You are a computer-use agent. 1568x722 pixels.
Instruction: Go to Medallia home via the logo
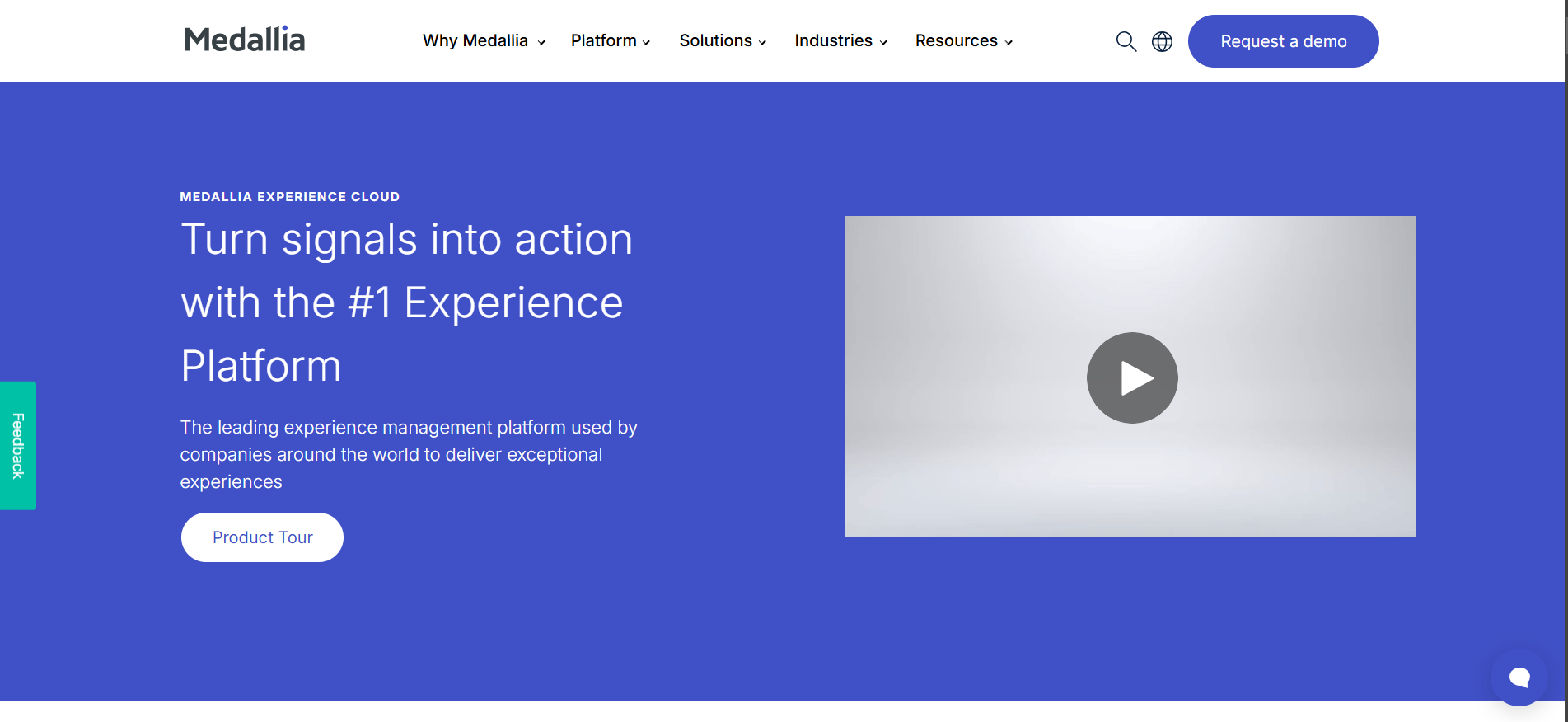245,39
